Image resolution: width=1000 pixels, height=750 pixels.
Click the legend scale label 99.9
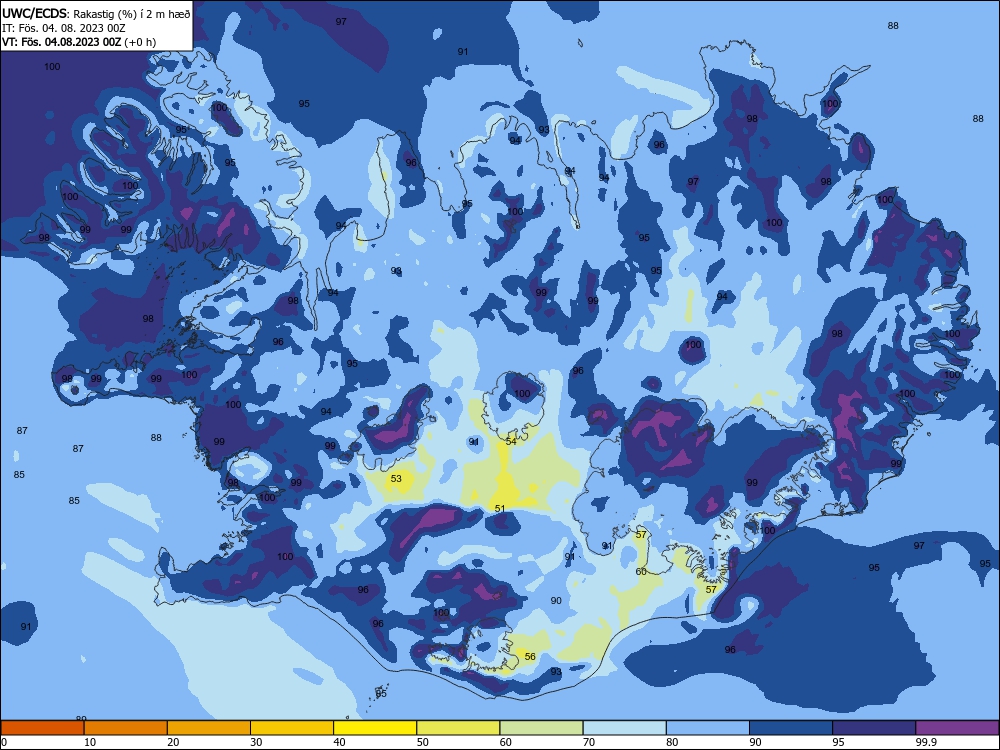925,742
